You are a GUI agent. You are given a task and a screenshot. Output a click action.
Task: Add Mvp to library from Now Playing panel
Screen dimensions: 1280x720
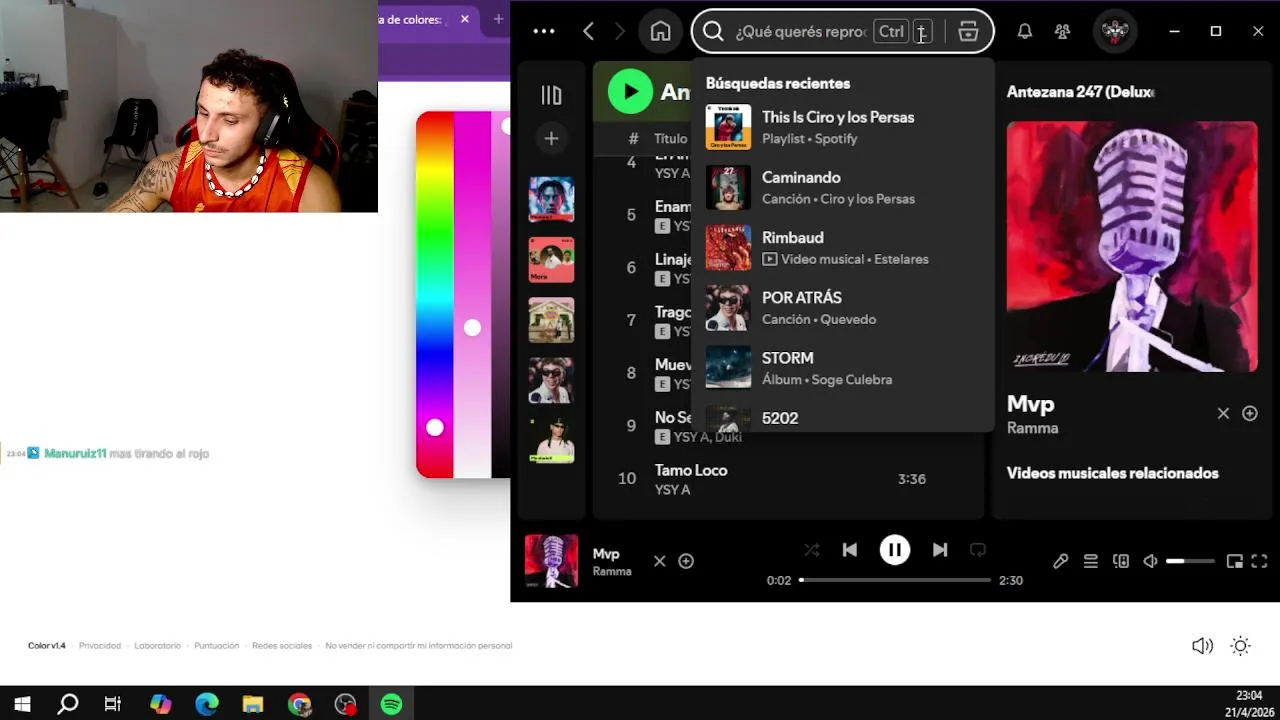(x=1250, y=413)
